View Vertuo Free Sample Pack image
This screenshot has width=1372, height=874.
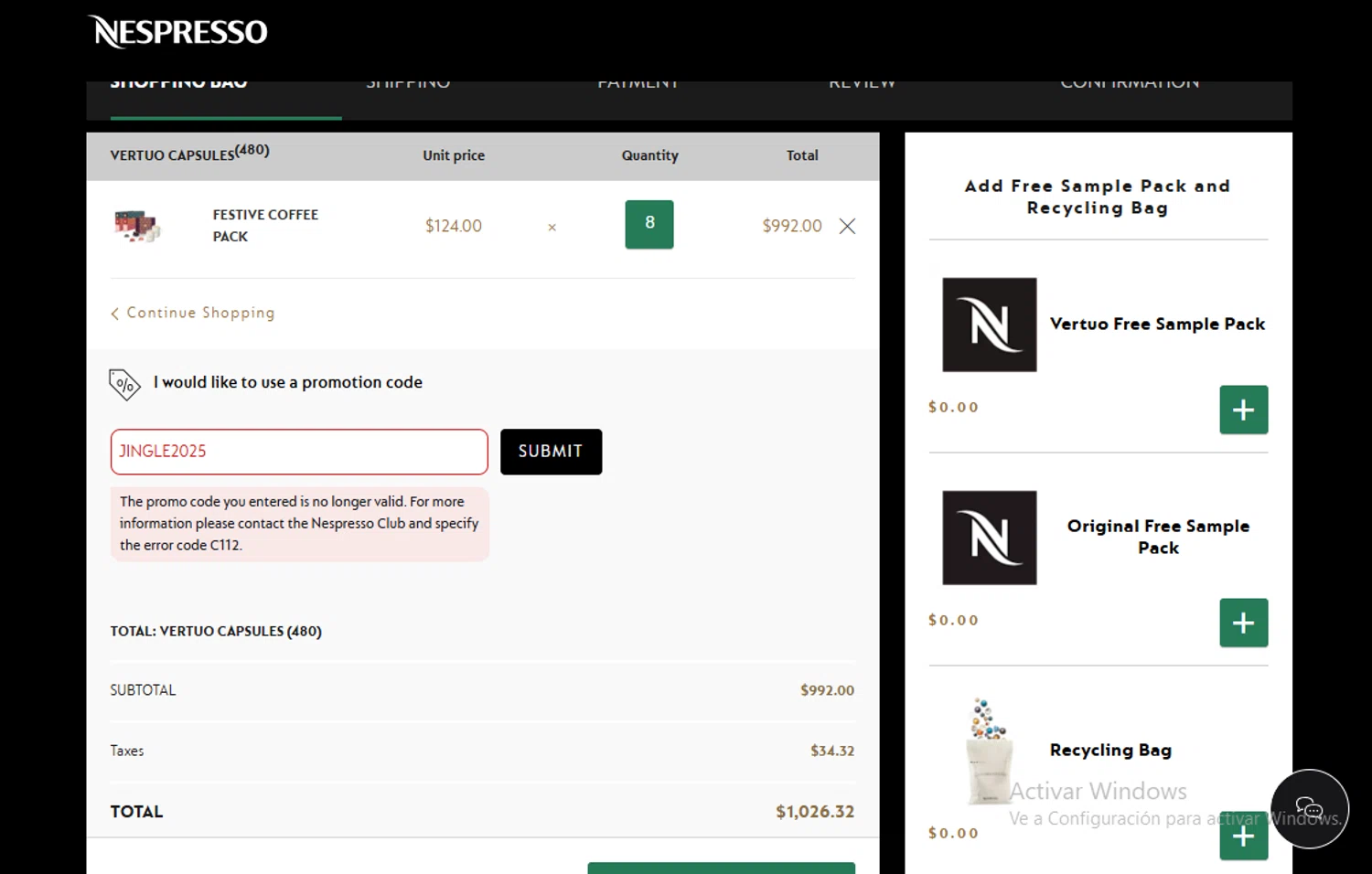(990, 325)
